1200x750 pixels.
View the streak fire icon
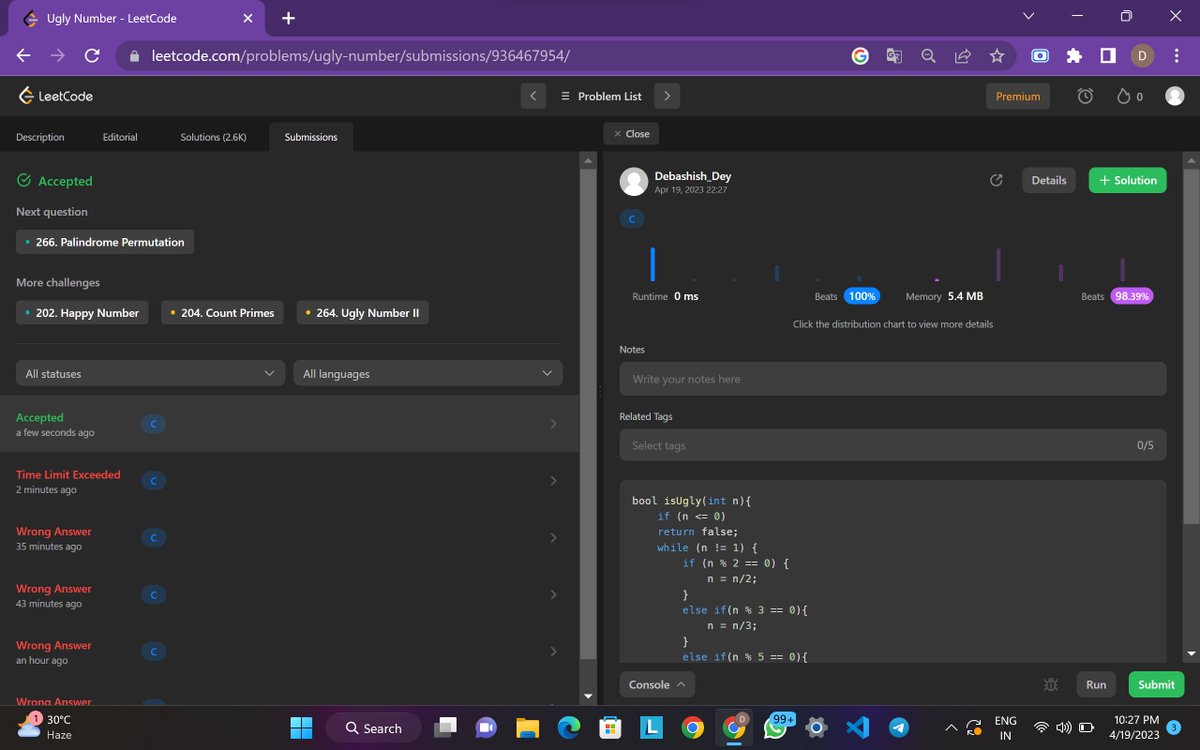click(1123, 96)
